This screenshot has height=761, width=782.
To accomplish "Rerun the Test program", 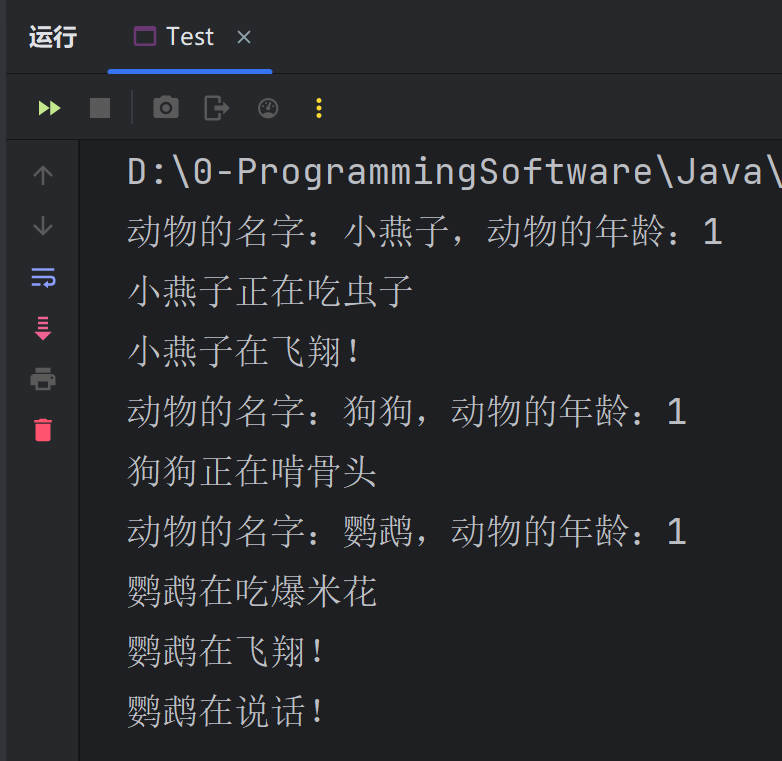I will pyautogui.click(x=49, y=108).
